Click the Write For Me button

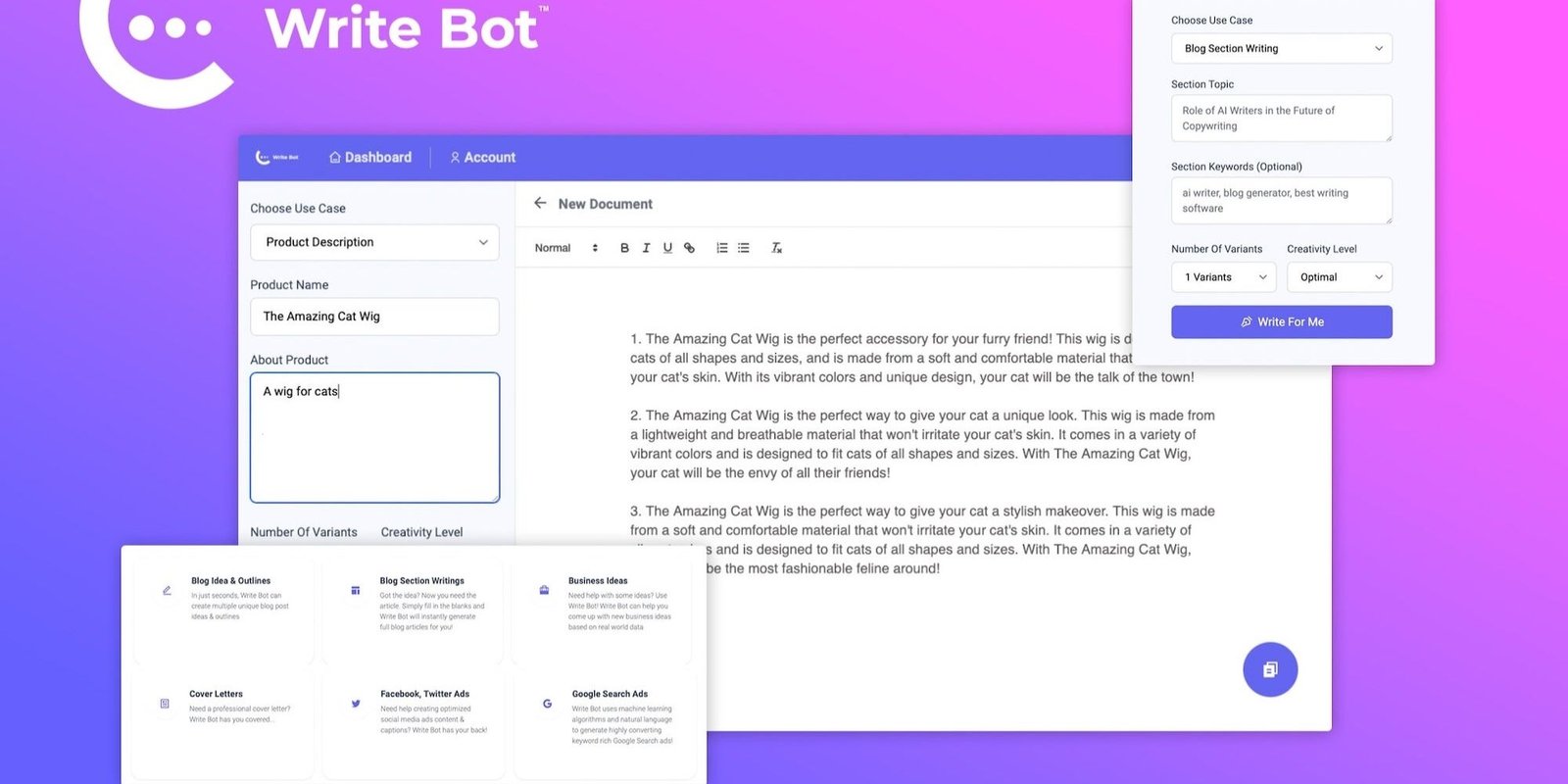click(1281, 321)
